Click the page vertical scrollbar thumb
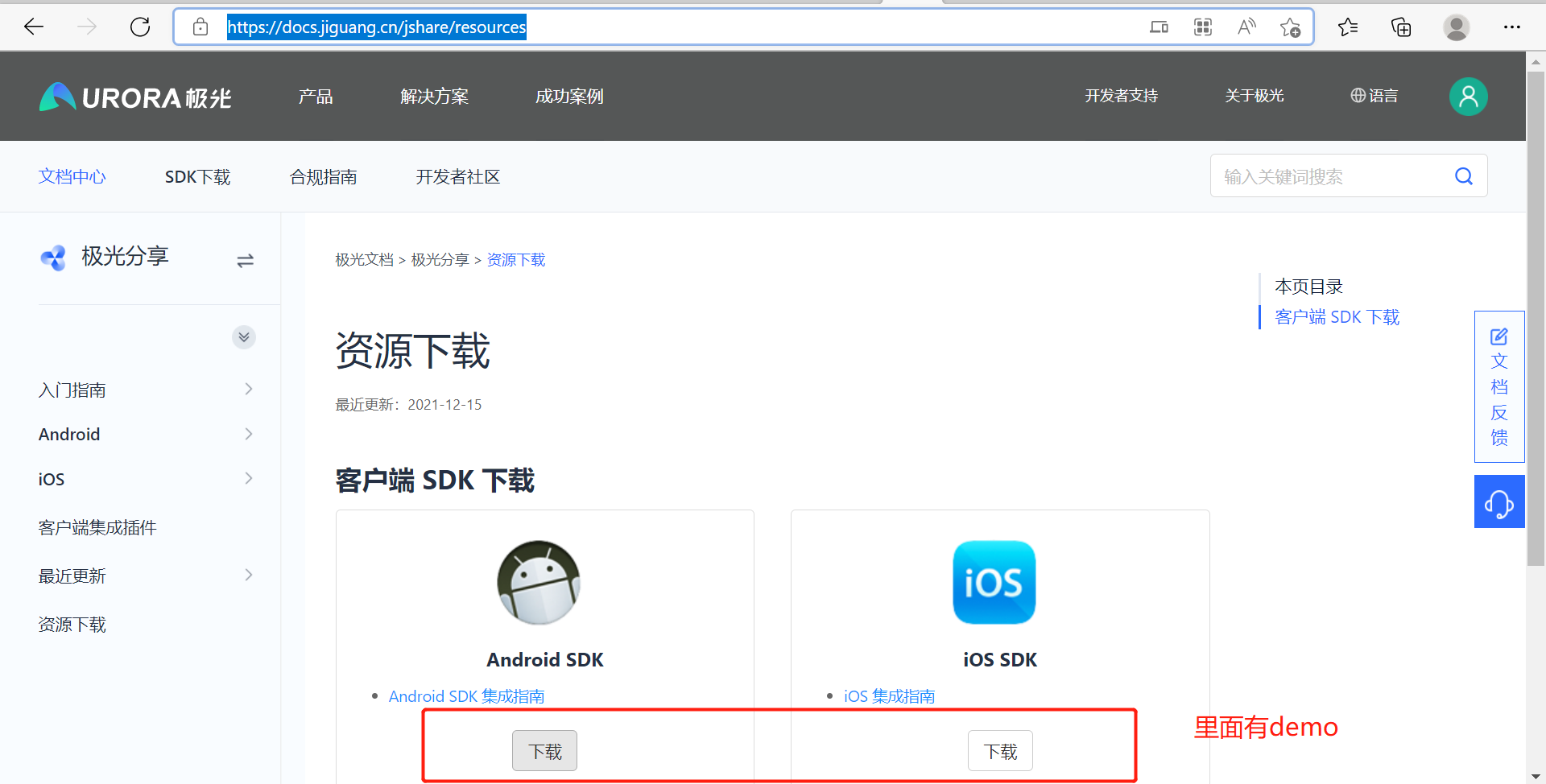This screenshot has width=1546, height=784. [x=1536, y=318]
